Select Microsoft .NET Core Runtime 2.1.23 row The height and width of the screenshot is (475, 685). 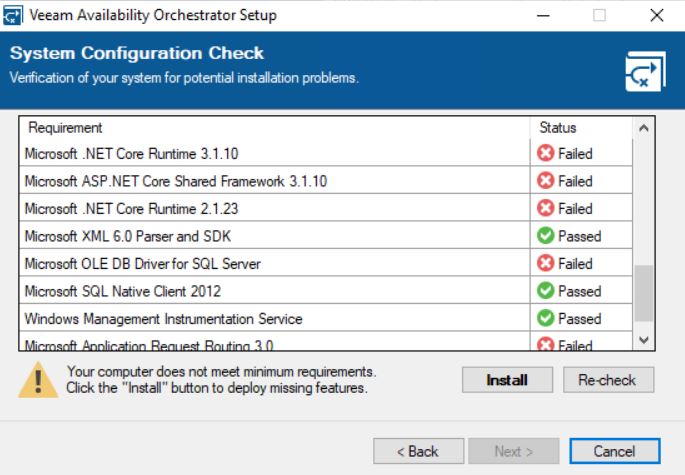coord(326,208)
